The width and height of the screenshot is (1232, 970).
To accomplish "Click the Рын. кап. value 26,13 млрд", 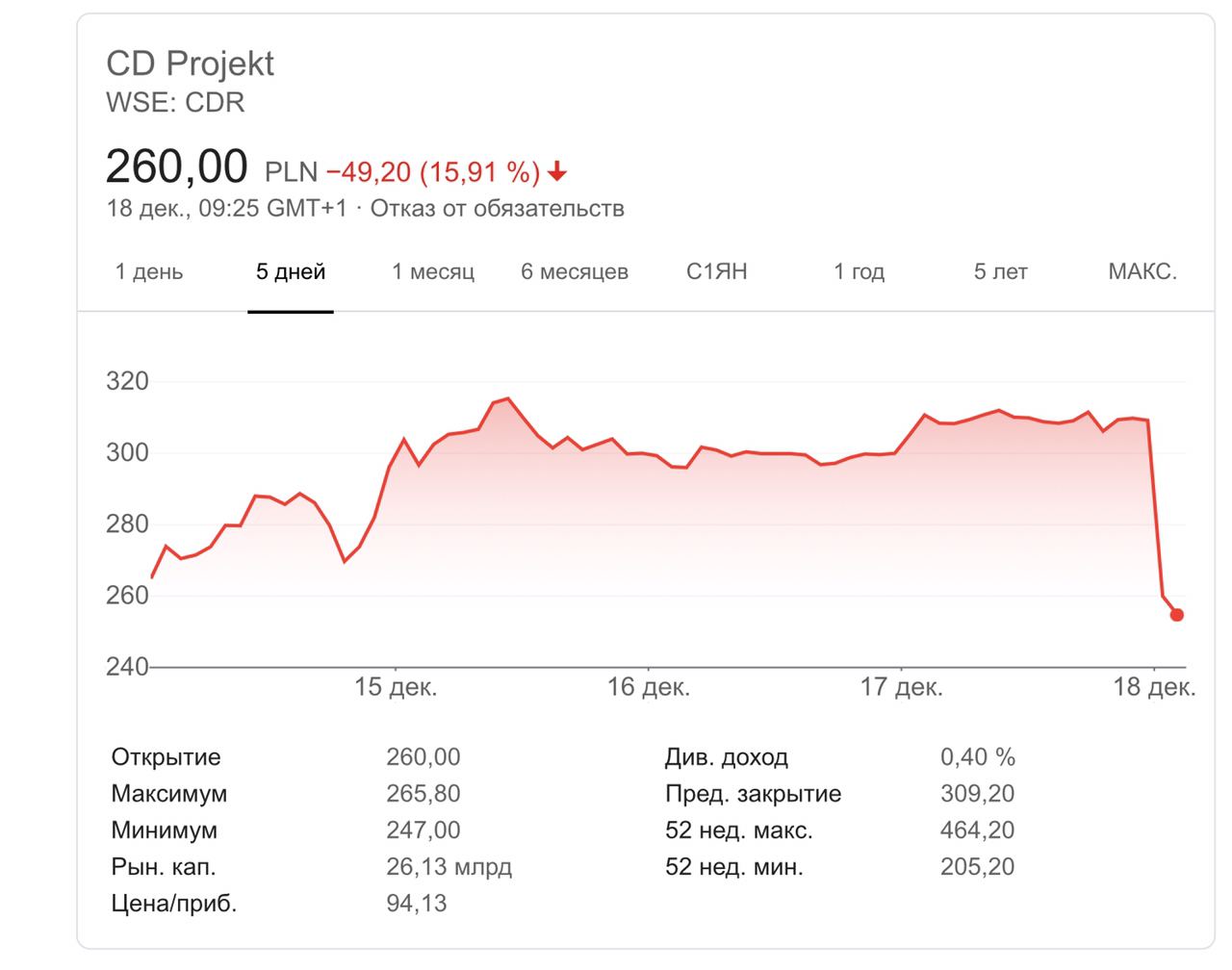I will point(449,867).
